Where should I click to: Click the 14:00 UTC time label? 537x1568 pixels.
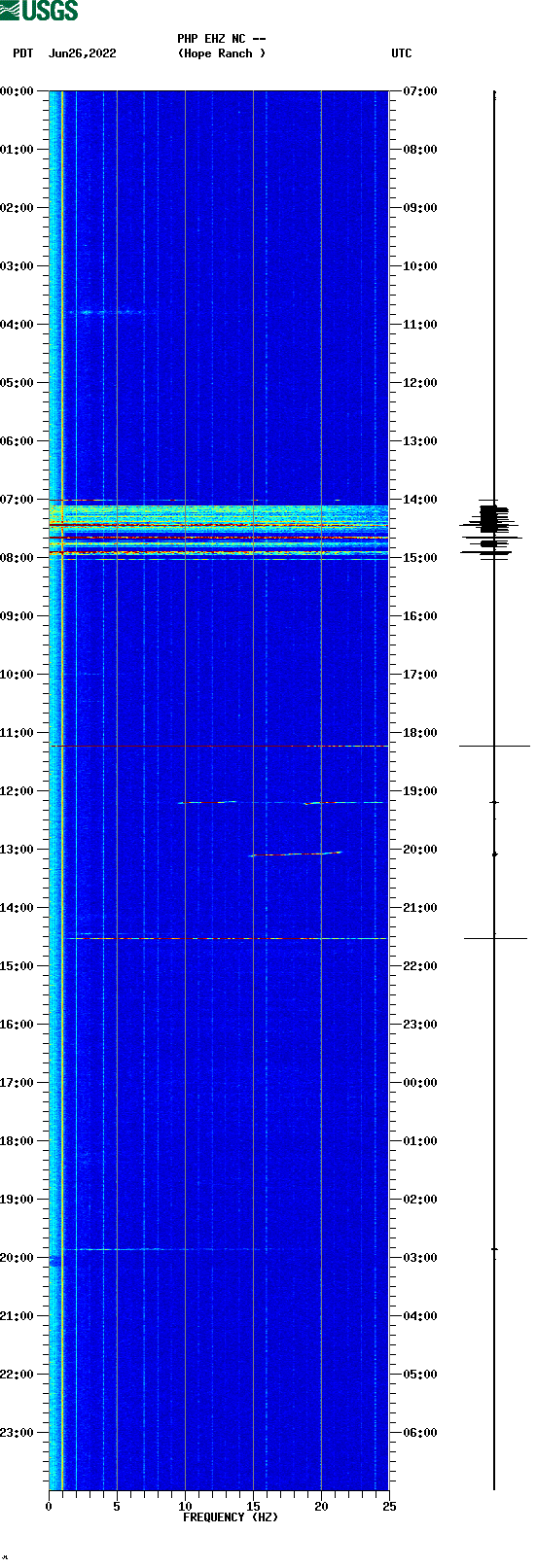click(x=420, y=500)
